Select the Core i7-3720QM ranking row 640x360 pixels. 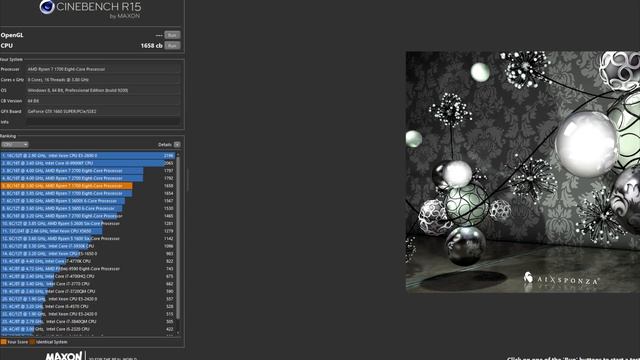(x=88, y=291)
